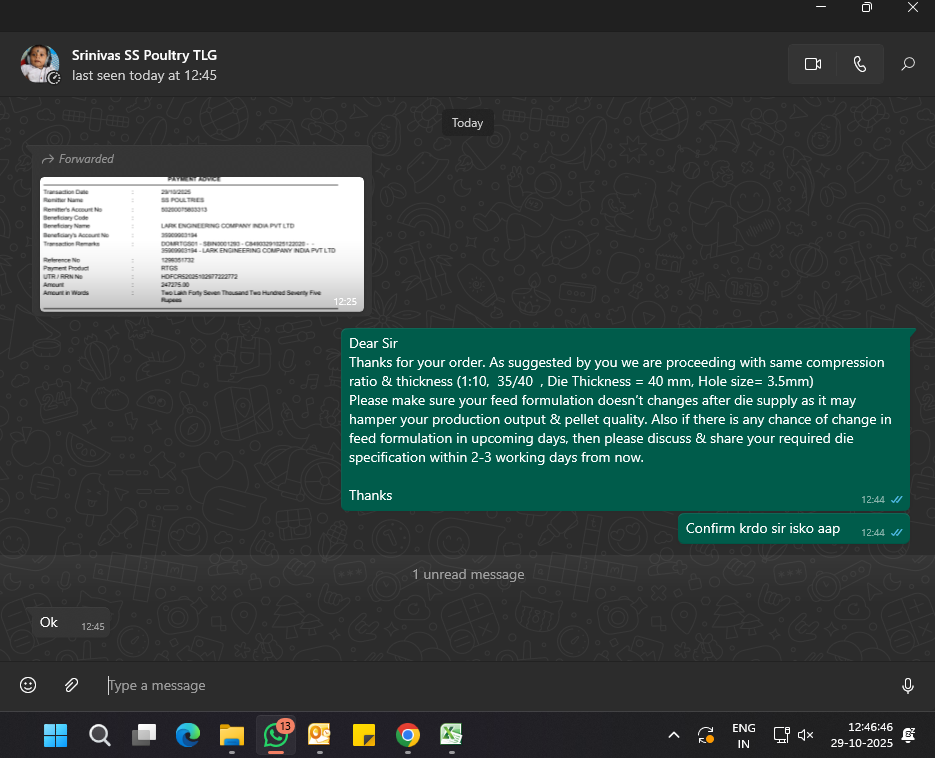Viewport: 935px width, 758px height.
Task: Open the emoji picker
Action: (x=28, y=685)
